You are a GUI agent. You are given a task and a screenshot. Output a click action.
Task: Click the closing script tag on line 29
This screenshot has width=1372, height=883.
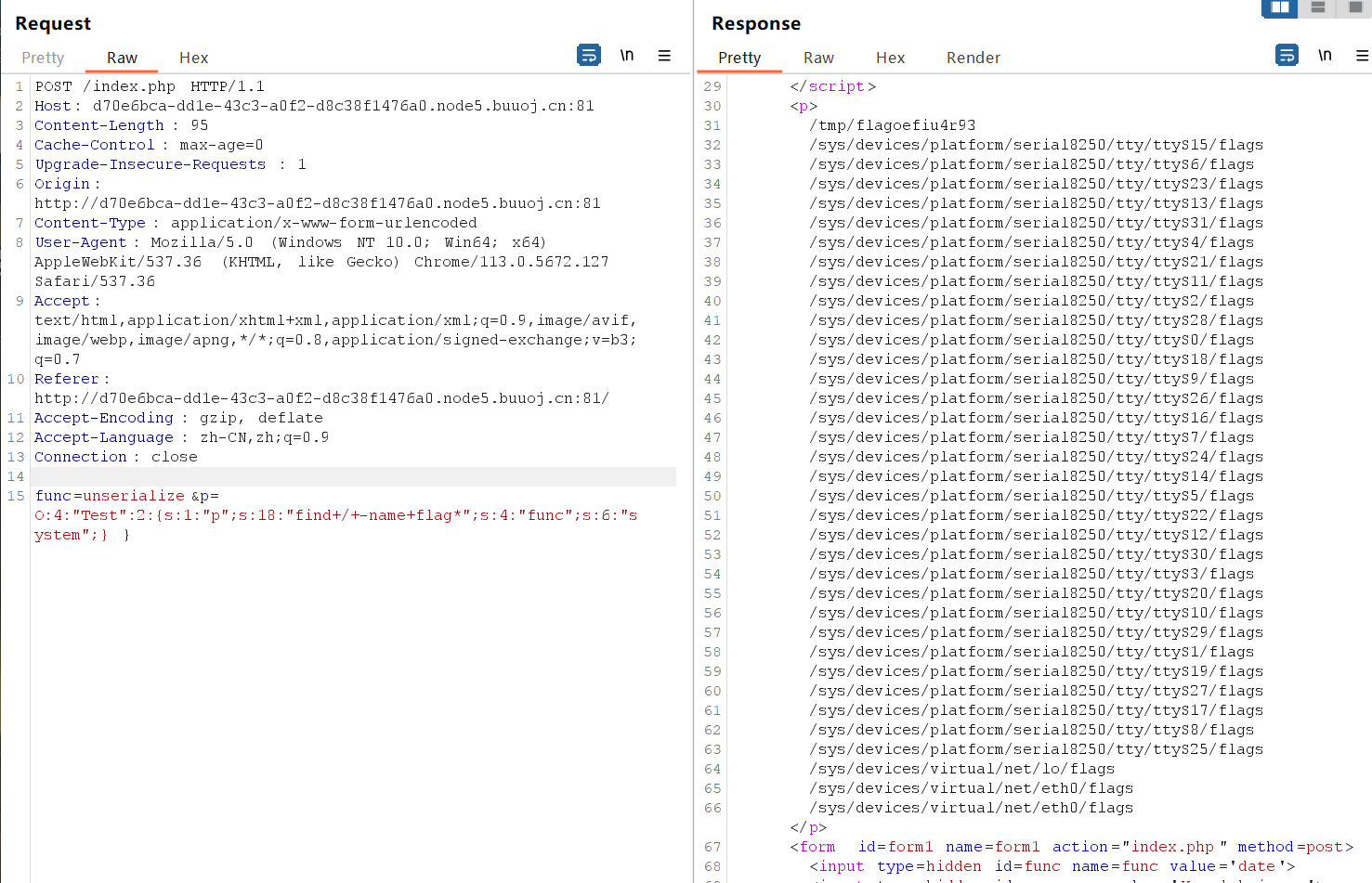click(x=833, y=86)
